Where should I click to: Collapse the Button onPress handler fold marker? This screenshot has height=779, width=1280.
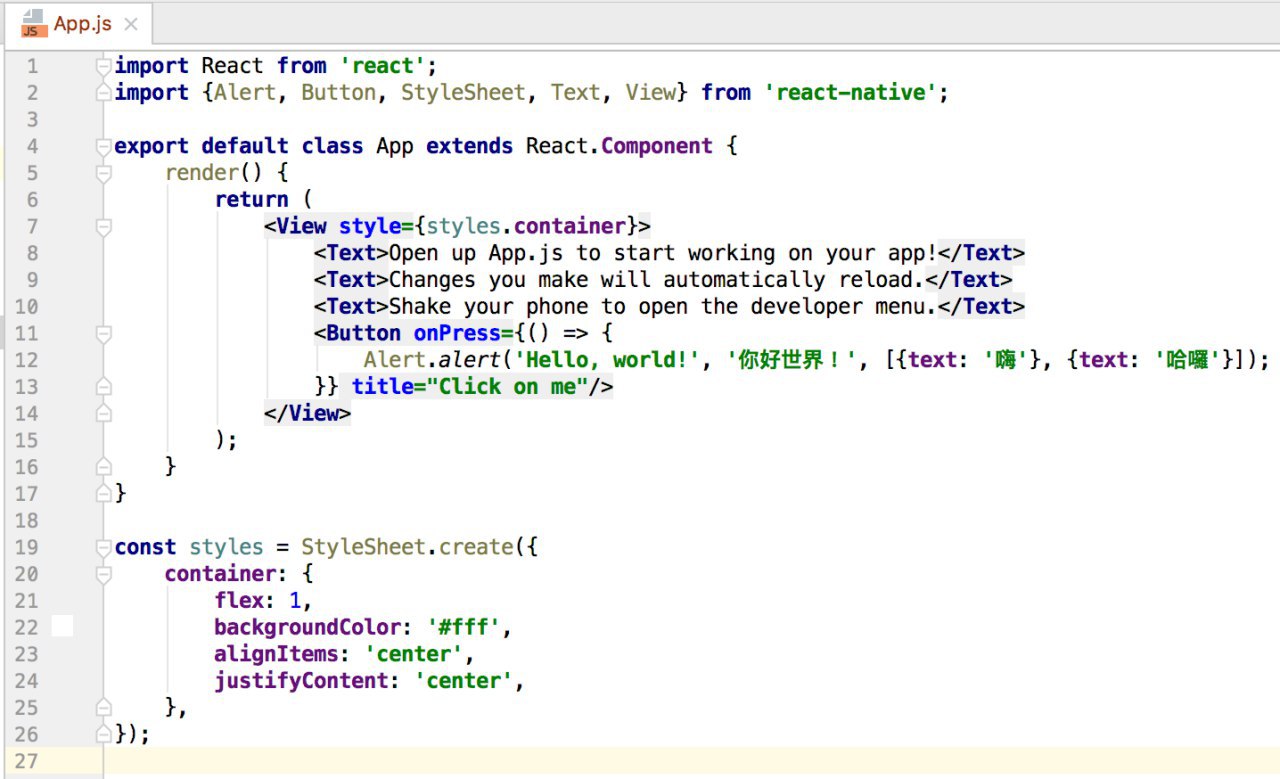[103, 333]
